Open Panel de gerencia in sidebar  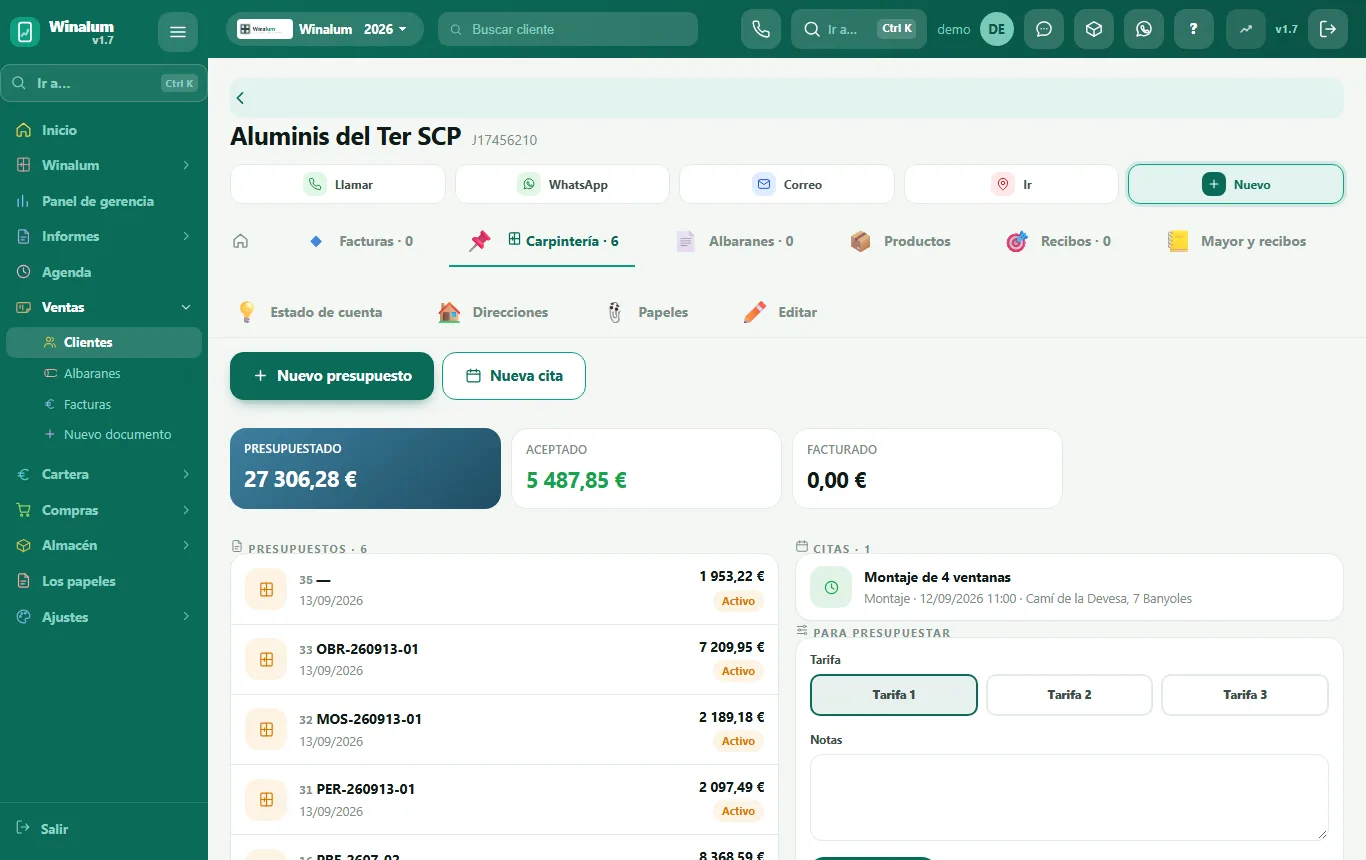tap(104, 201)
